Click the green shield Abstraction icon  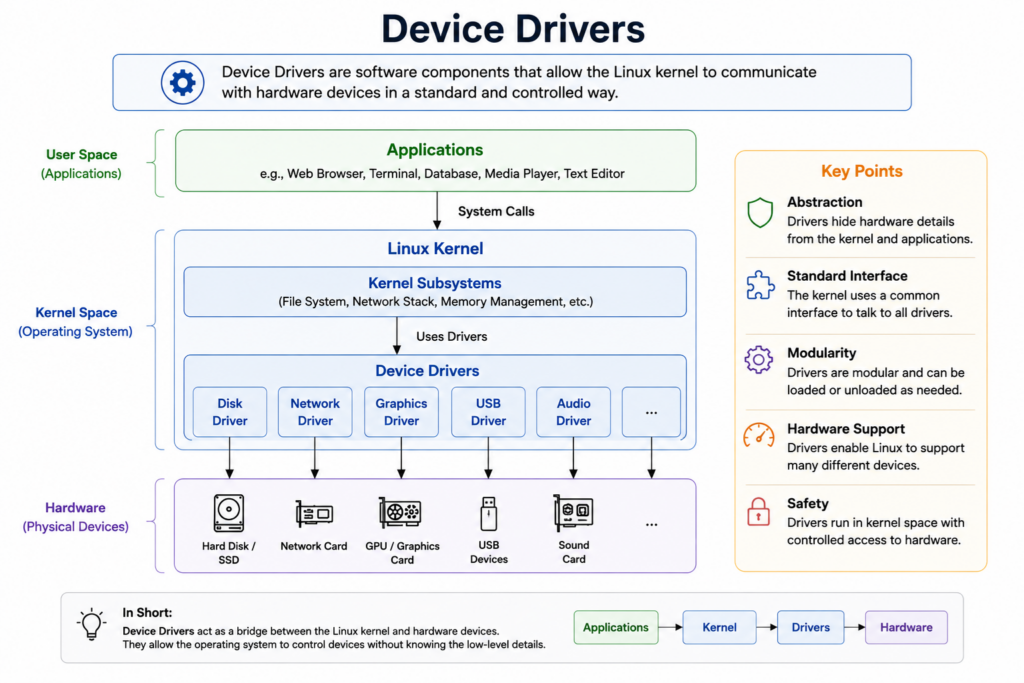[760, 213]
